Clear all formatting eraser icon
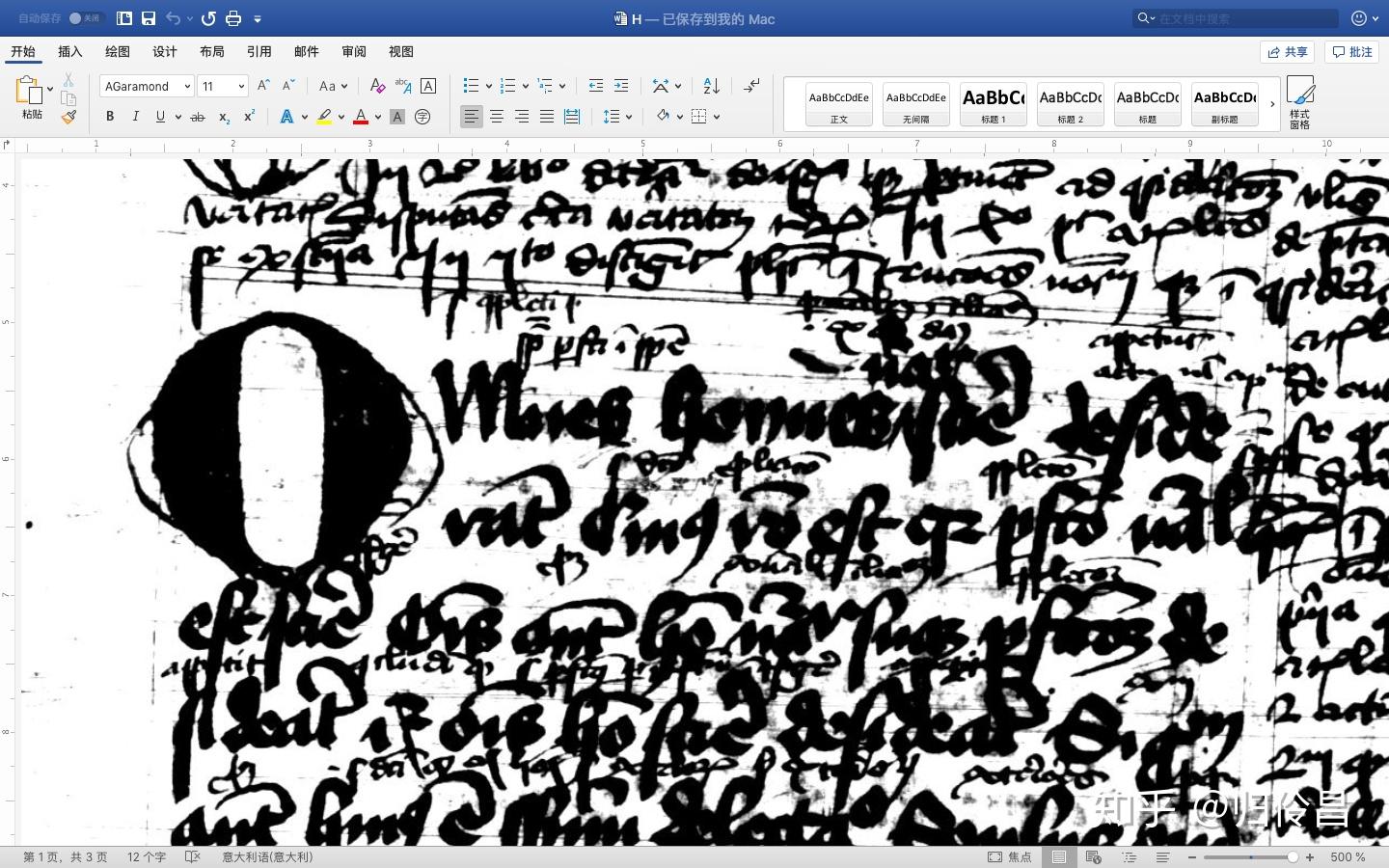Viewport: 1389px width, 868px height. click(378, 86)
